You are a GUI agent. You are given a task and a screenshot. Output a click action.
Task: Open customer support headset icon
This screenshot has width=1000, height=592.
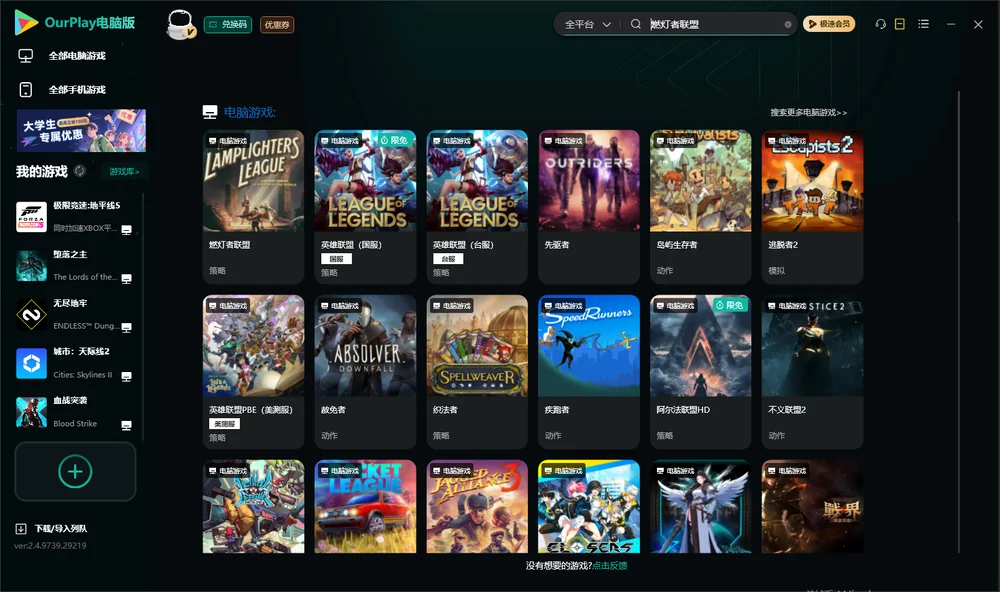pos(881,24)
